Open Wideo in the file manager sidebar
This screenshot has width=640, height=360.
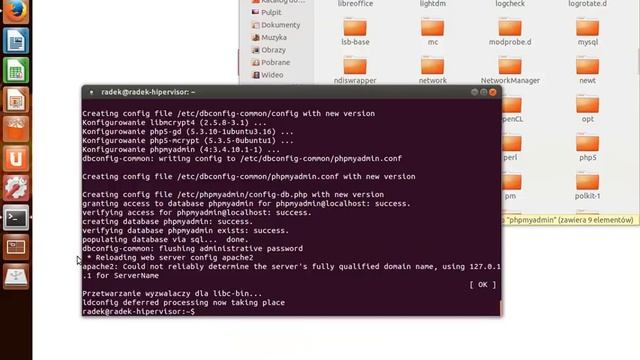[x=267, y=75]
